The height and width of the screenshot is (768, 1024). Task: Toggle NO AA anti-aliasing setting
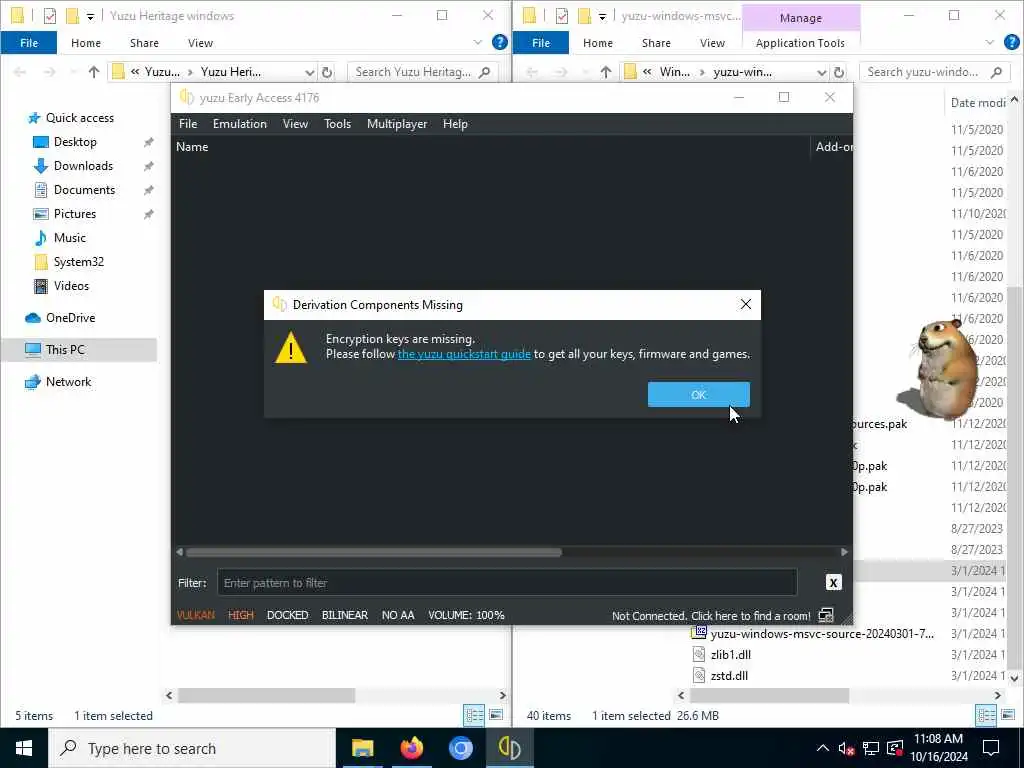coord(398,615)
